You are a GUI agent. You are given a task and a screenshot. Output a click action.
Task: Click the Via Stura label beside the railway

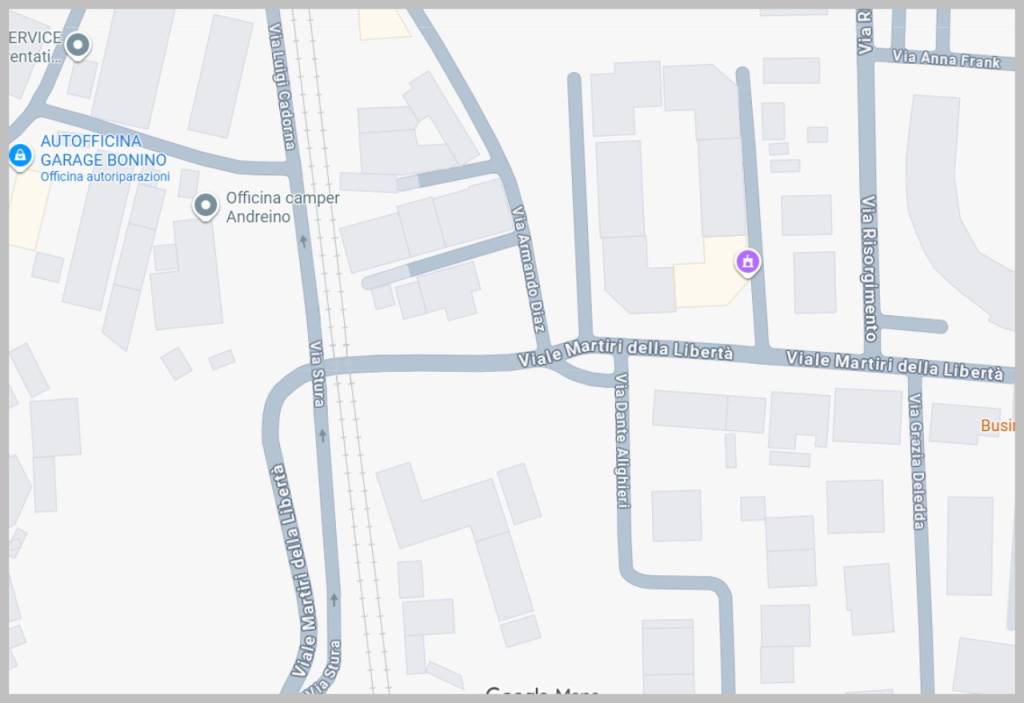click(316, 374)
